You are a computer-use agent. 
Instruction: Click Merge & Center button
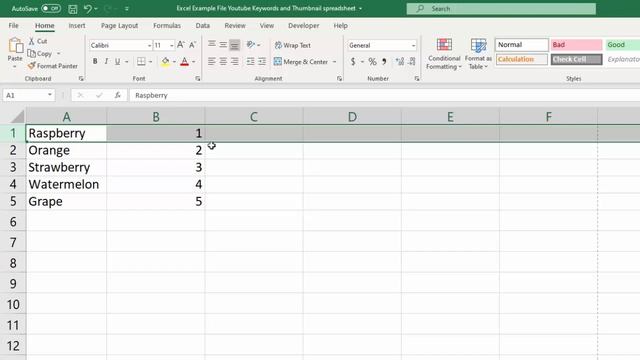point(301,62)
